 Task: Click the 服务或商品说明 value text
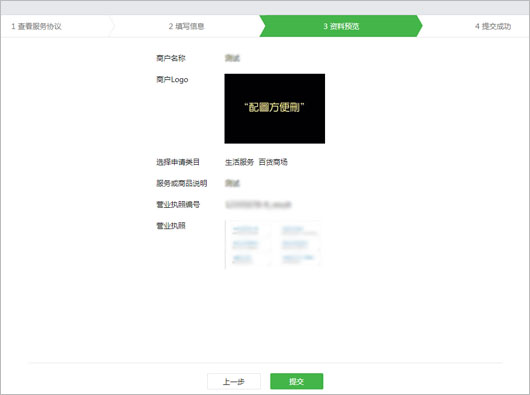[232, 183]
